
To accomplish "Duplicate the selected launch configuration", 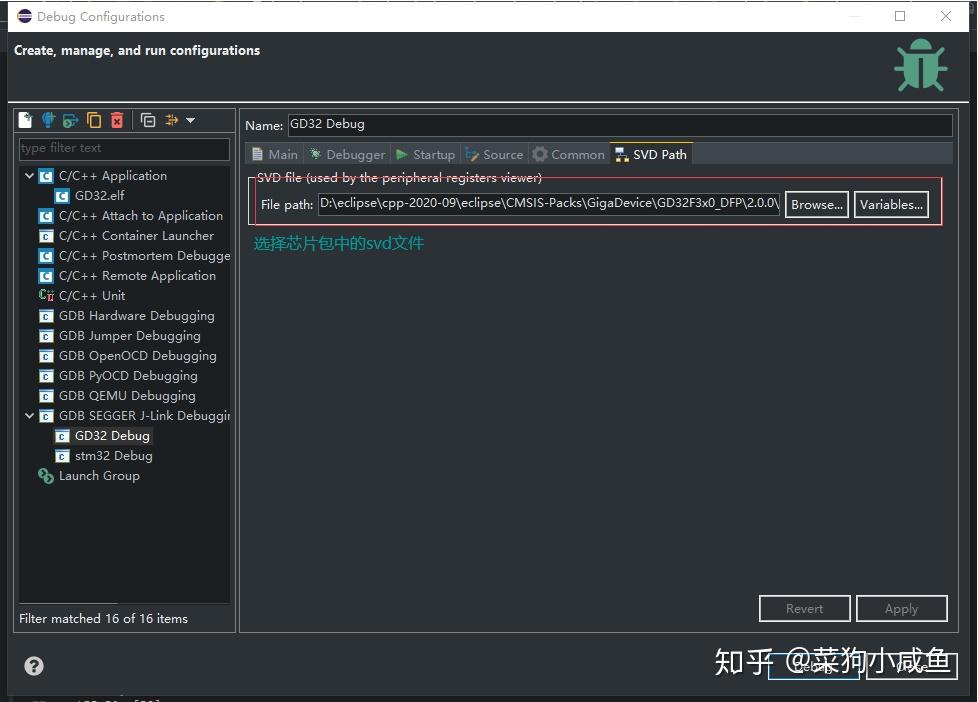I will [x=94, y=120].
